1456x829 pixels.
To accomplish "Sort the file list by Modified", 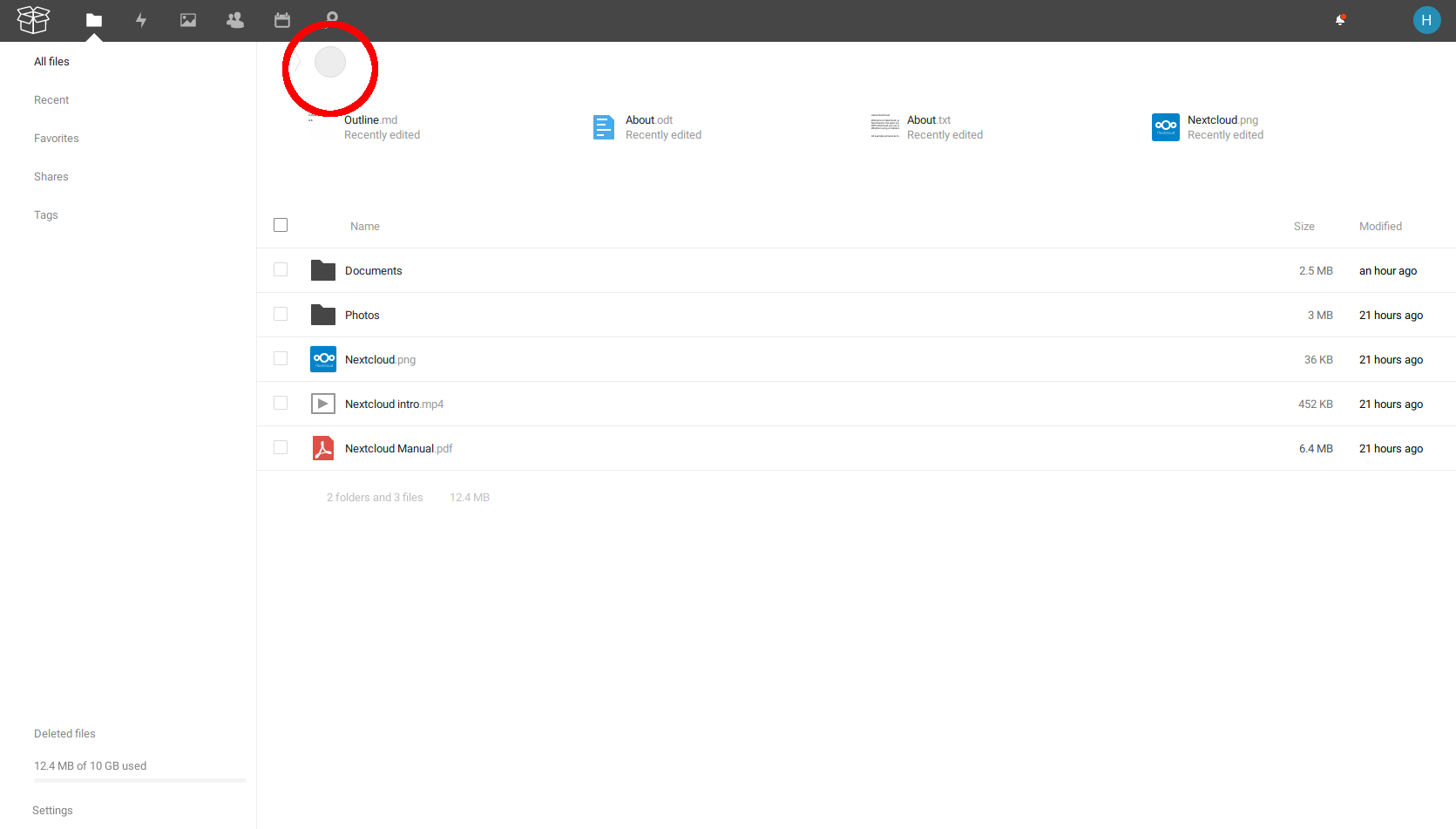I will tap(1381, 227).
